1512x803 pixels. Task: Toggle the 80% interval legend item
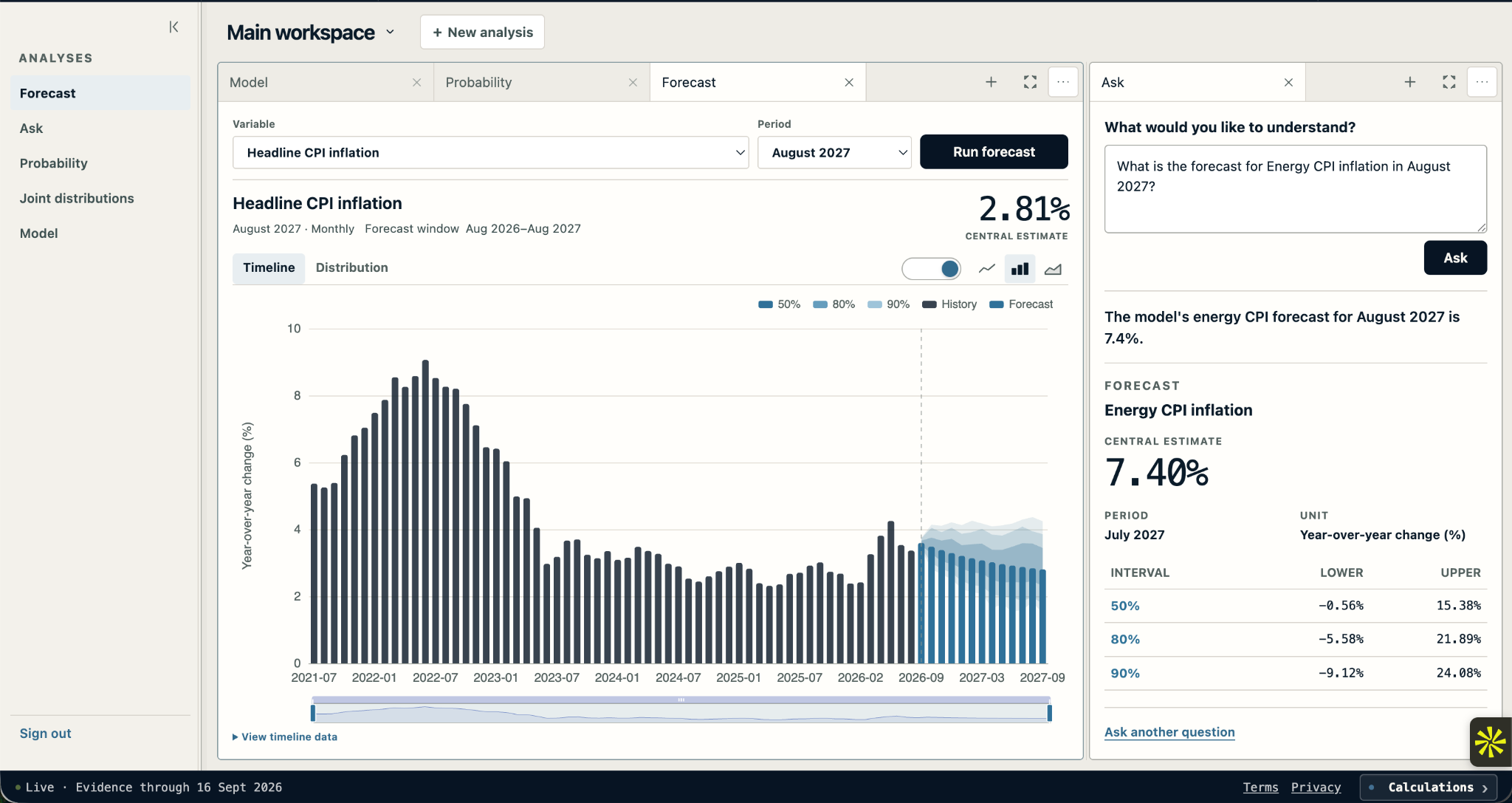pos(834,304)
